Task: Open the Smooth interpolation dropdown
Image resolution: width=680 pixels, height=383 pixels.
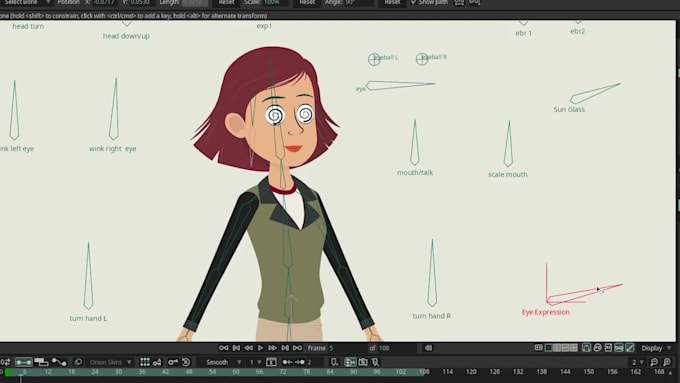Action: click(x=223, y=362)
